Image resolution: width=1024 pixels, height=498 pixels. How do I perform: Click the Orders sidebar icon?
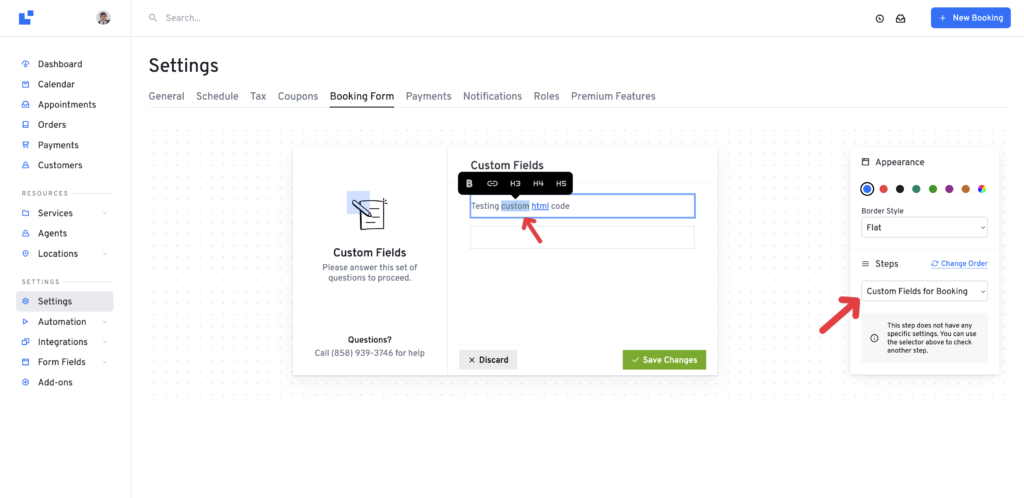click(25, 125)
